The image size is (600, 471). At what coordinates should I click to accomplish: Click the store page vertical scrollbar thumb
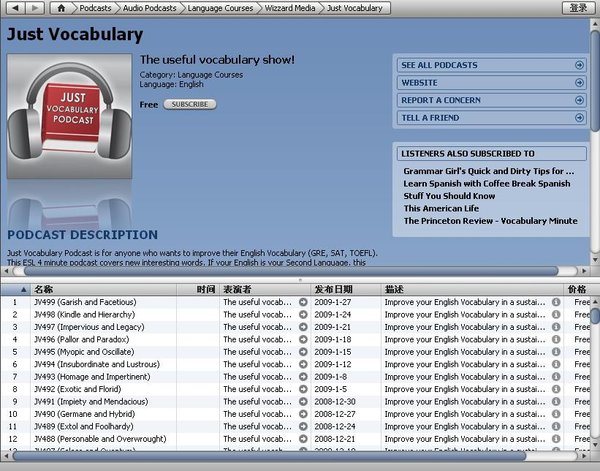coord(595,80)
